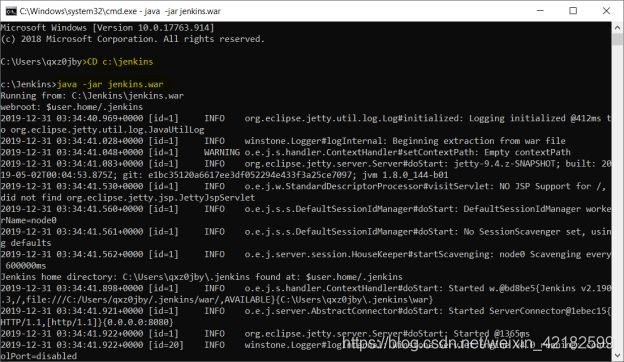Click the 'Microsoft Windows [Version 10.0.17763.914]' line

(x=107, y=28)
